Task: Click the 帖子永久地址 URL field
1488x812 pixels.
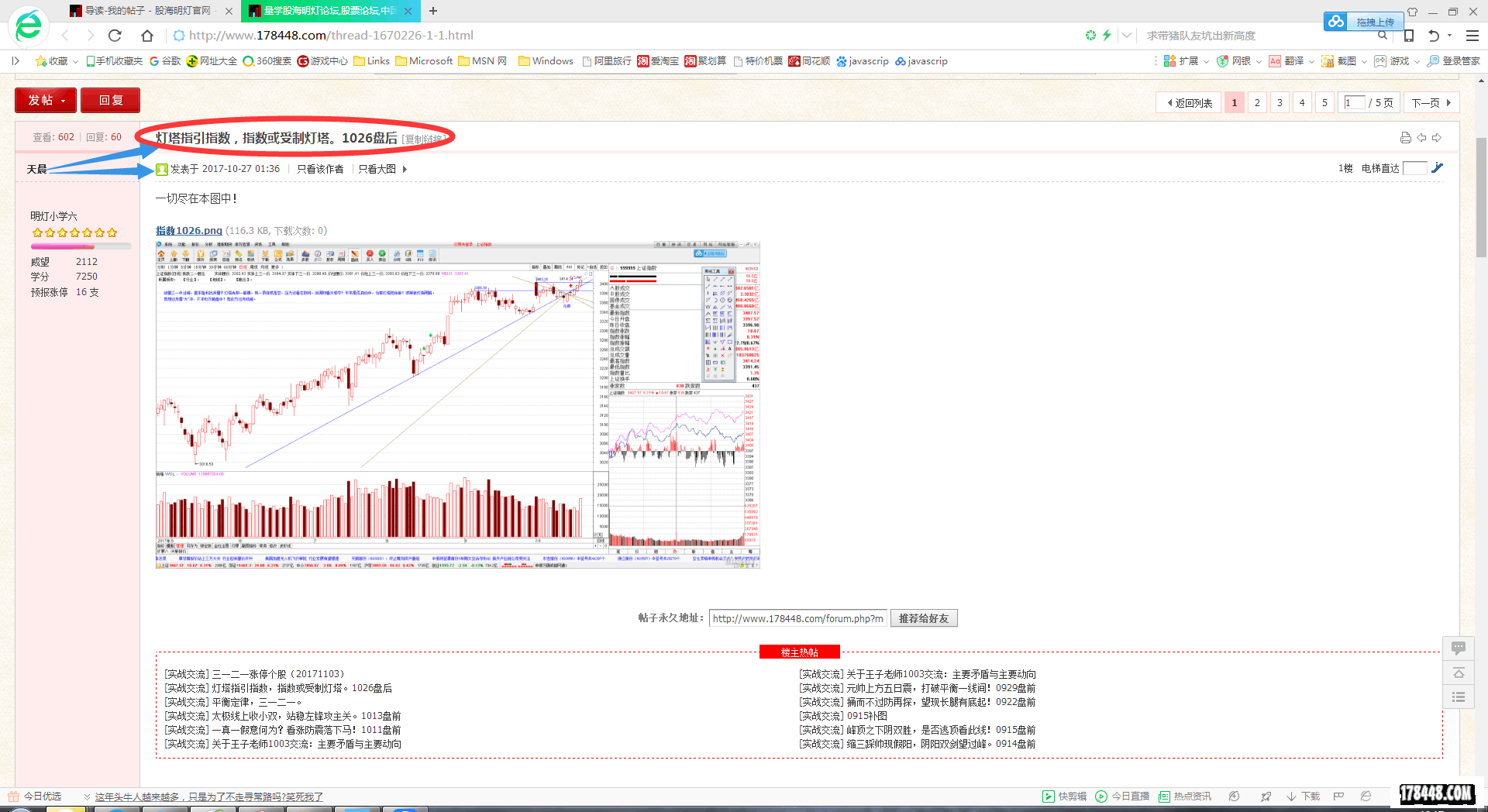Action: tap(797, 618)
